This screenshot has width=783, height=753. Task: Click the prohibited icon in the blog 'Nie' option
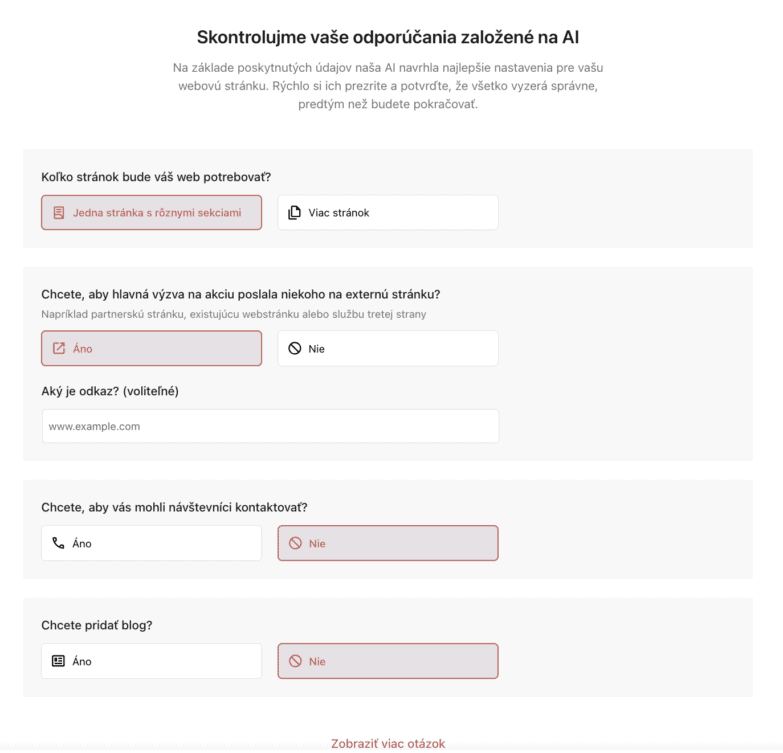[x=294, y=661]
